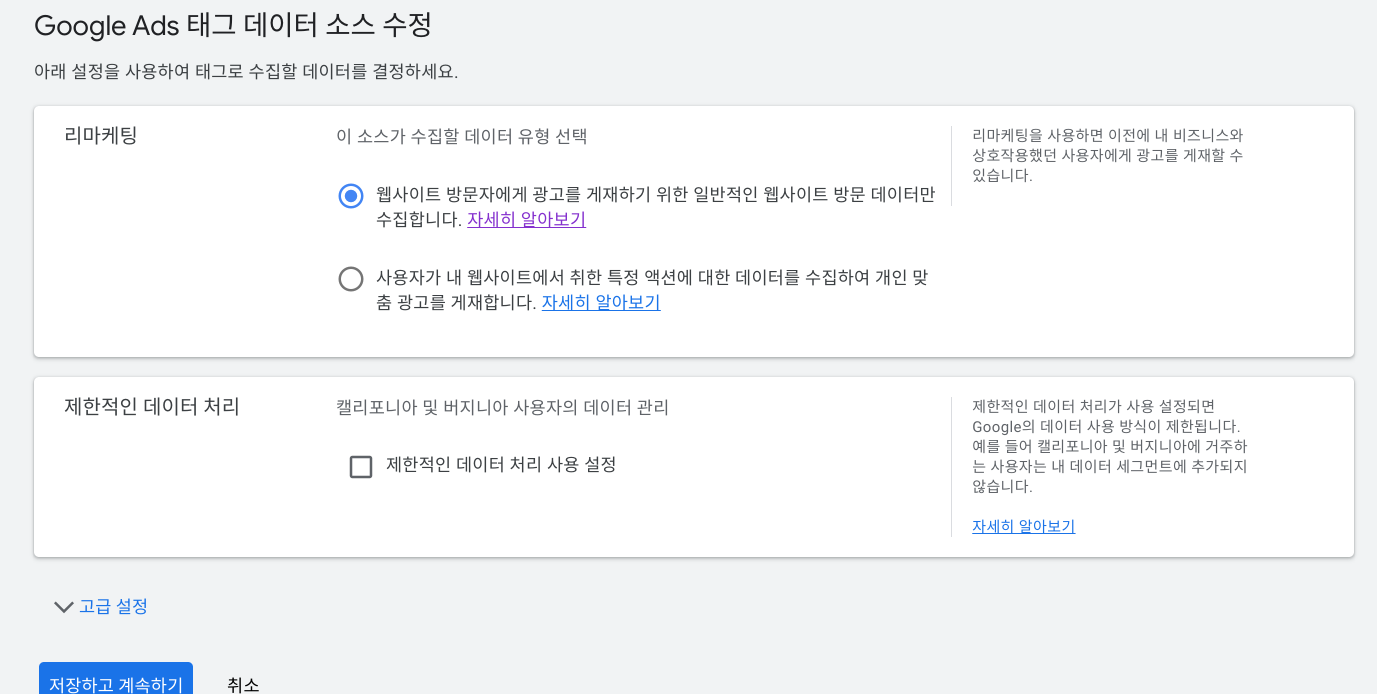Click the text 캘리포니아 및 버지니아 사용자의 데이터 관리

tap(502, 407)
